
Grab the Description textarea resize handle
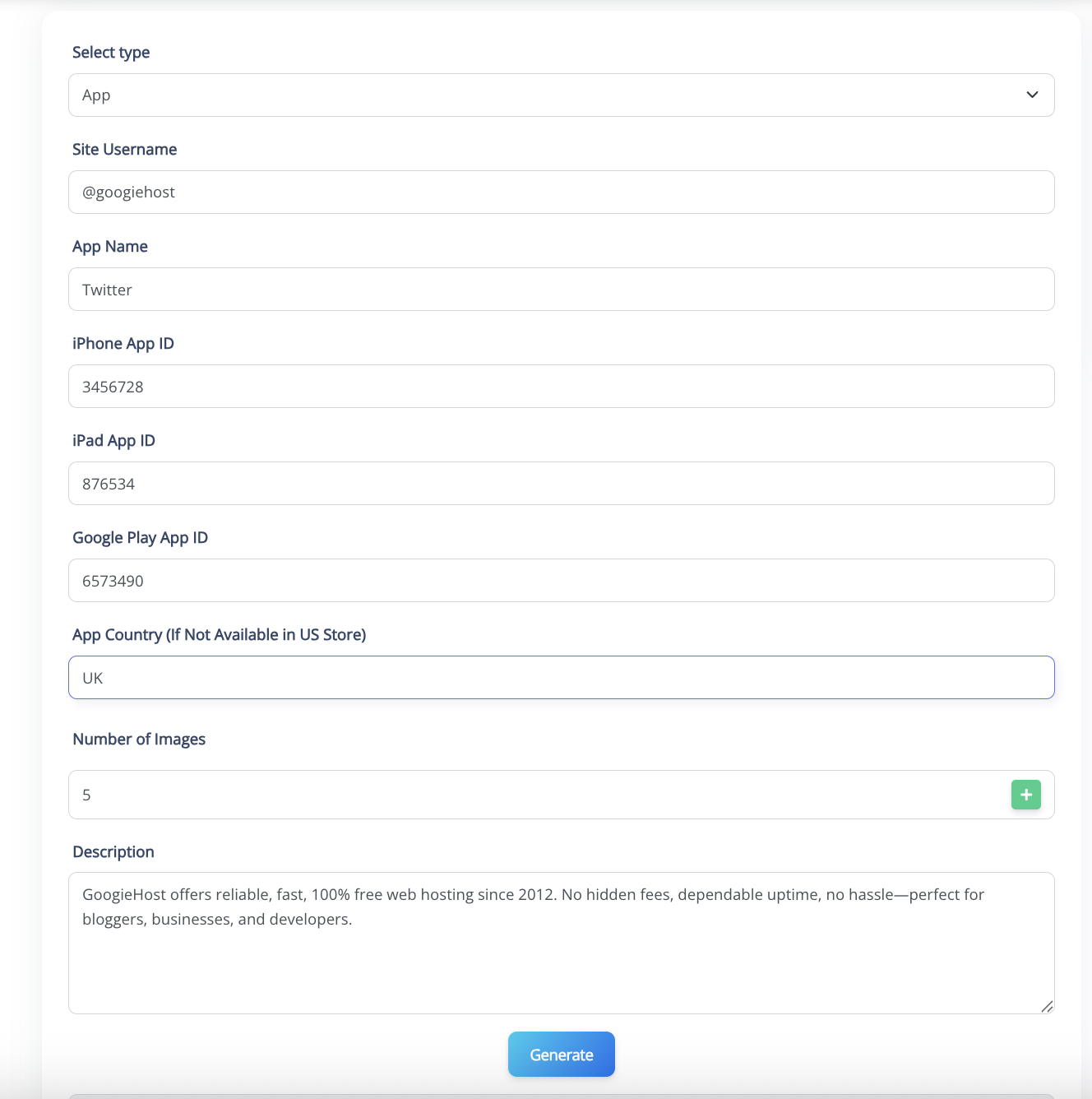coord(1047,1006)
